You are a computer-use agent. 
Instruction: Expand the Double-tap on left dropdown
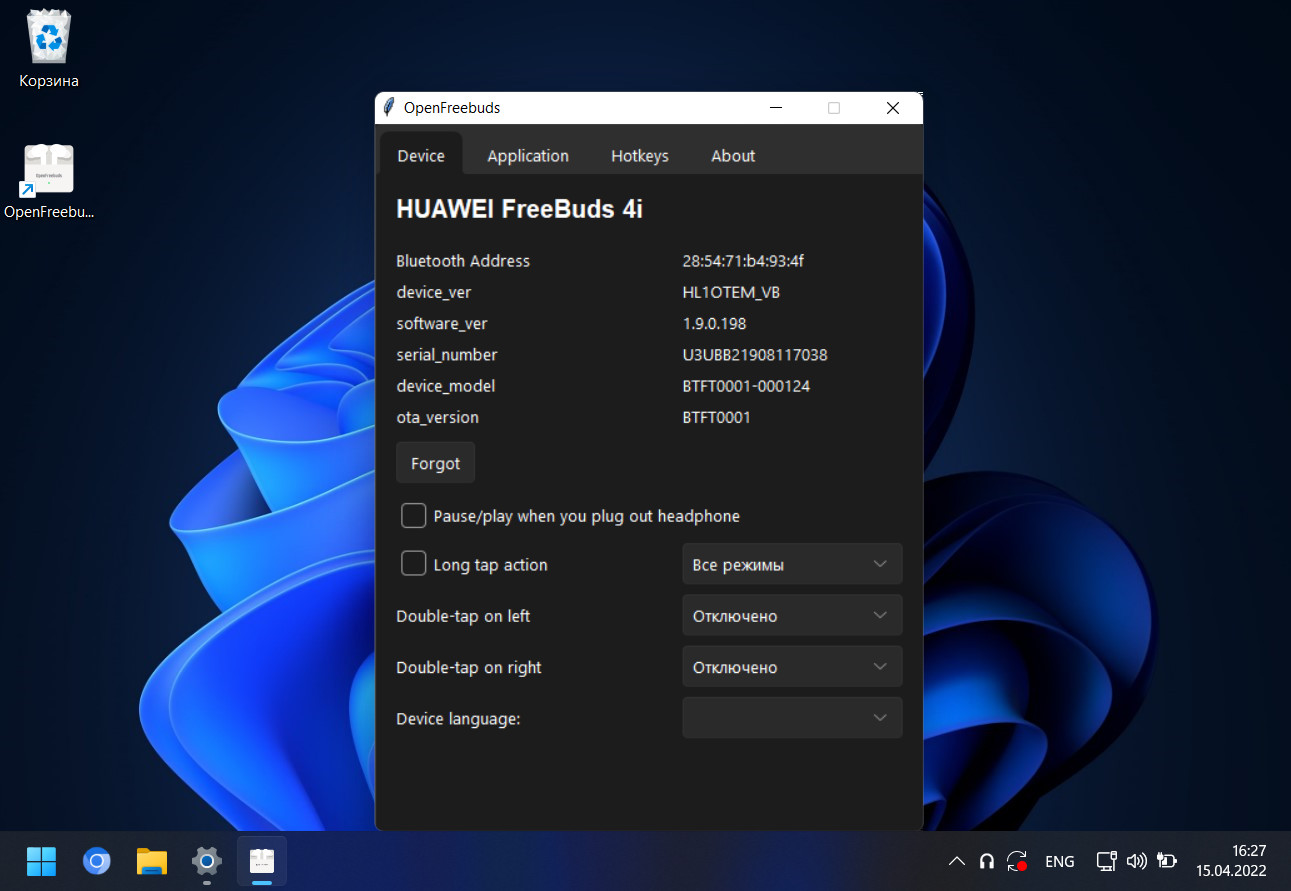pos(792,615)
